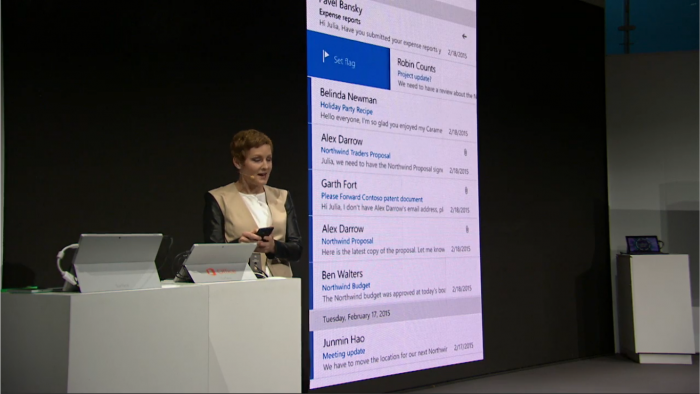Click the unread blue bar beside Ben Walters

pyautogui.click(x=311, y=285)
